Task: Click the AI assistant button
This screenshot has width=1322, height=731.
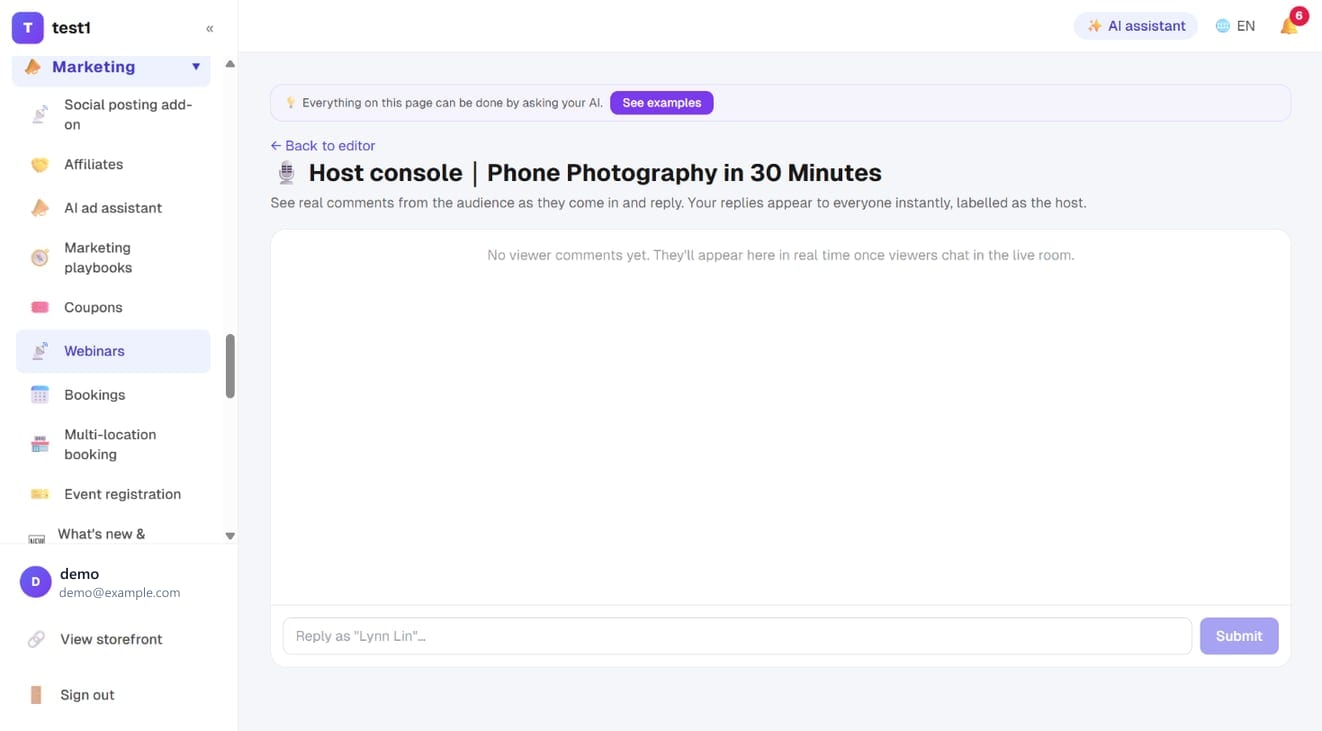Action: pos(1136,26)
